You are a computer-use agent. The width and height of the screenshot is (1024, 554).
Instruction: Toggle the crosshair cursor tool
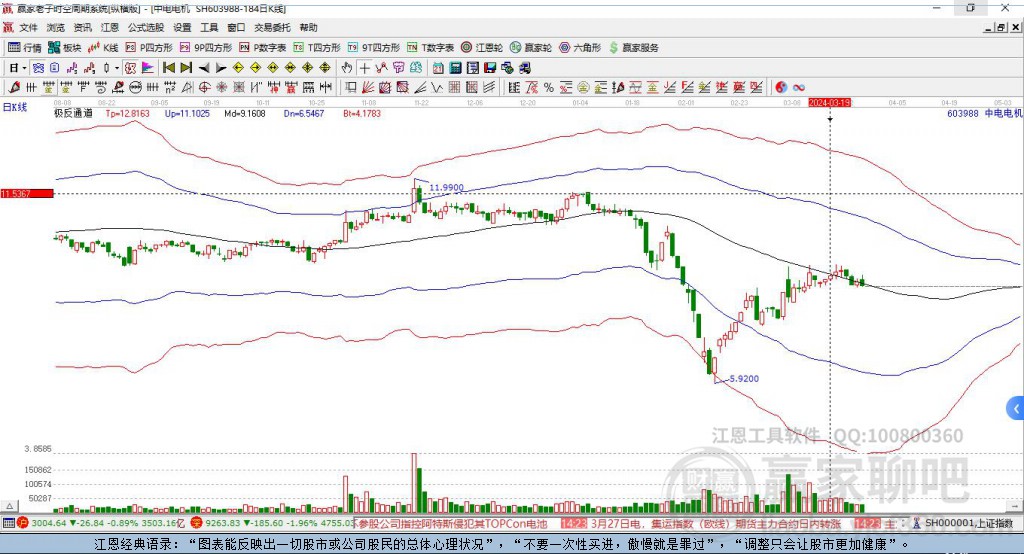click(x=364, y=68)
